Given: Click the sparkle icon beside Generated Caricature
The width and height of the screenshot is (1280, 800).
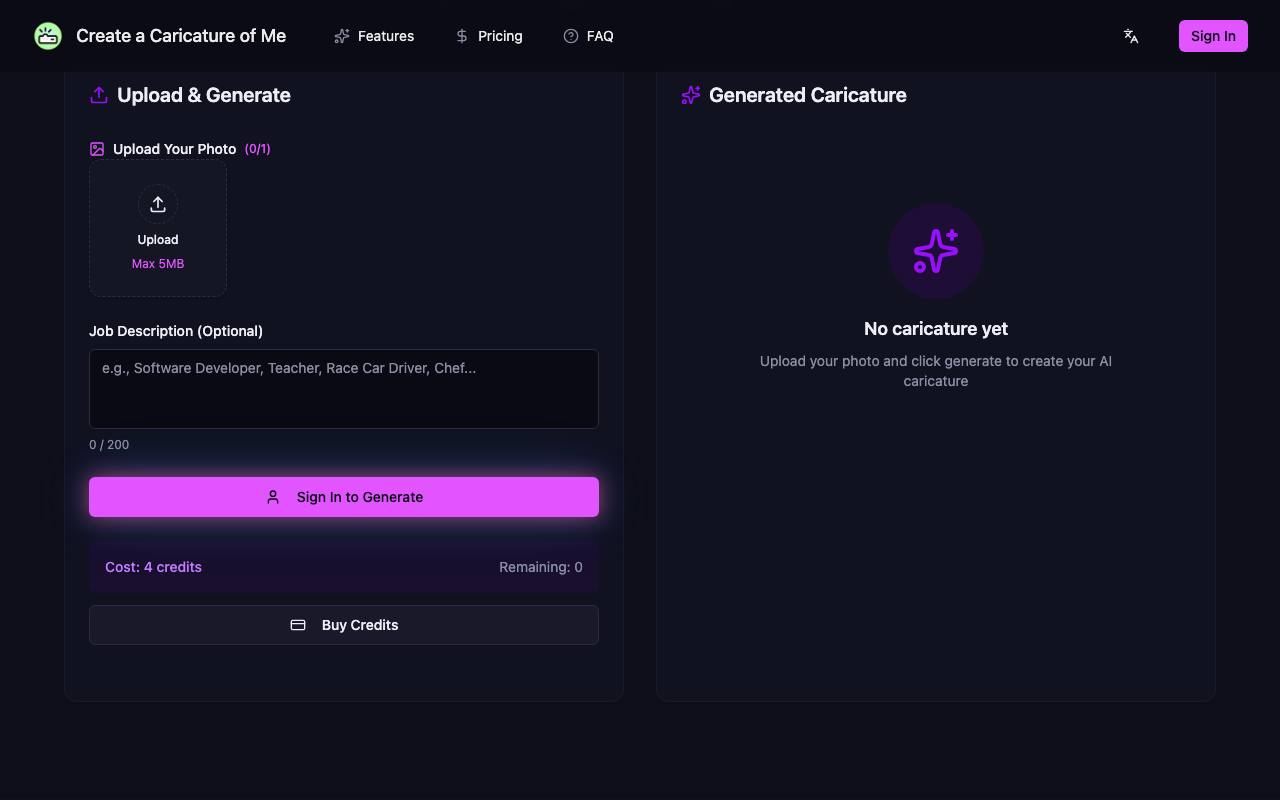Looking at the screenshot, I should [x=691, y=95].
